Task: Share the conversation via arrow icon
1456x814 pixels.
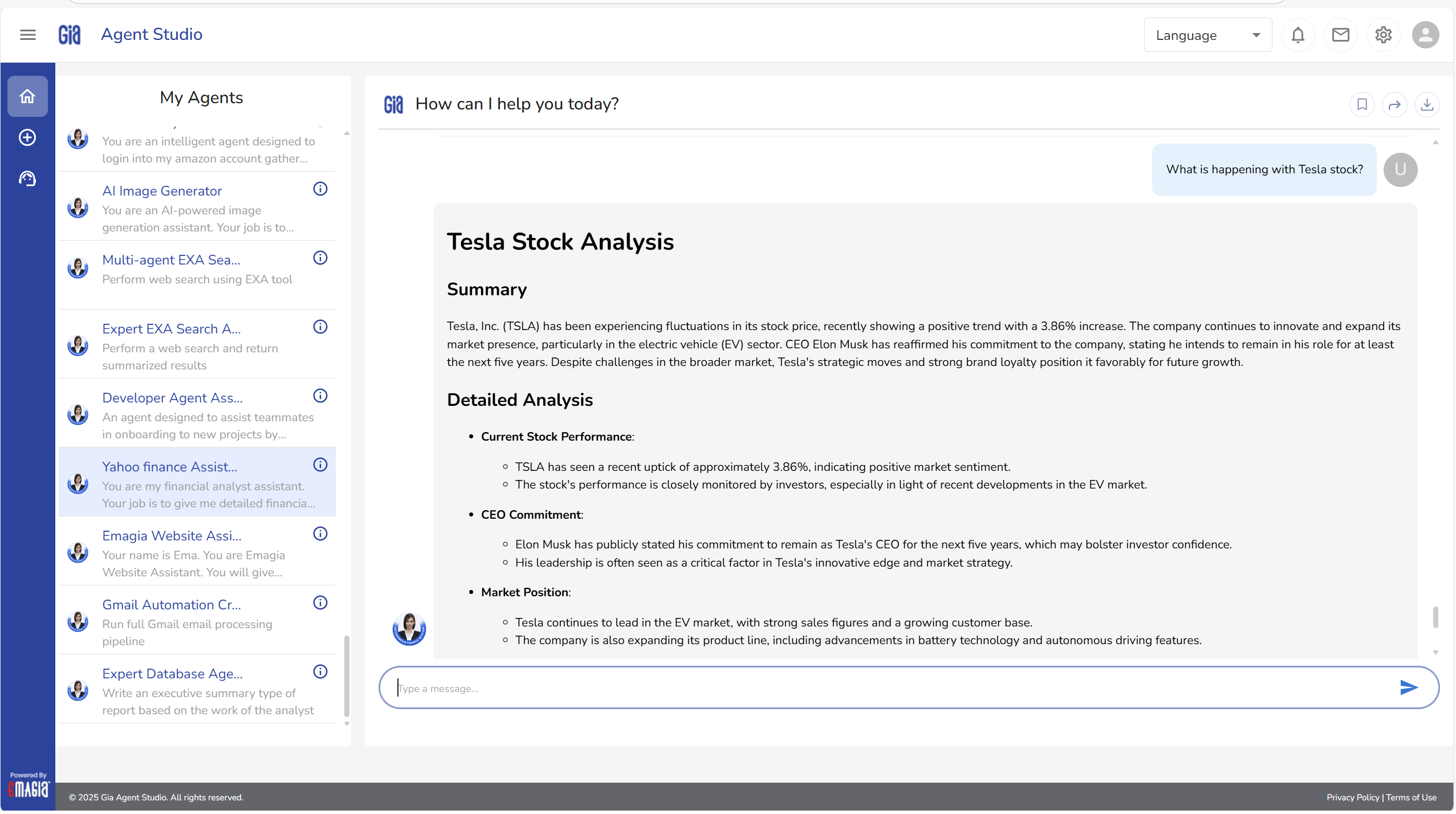Action: [1394, 104]
